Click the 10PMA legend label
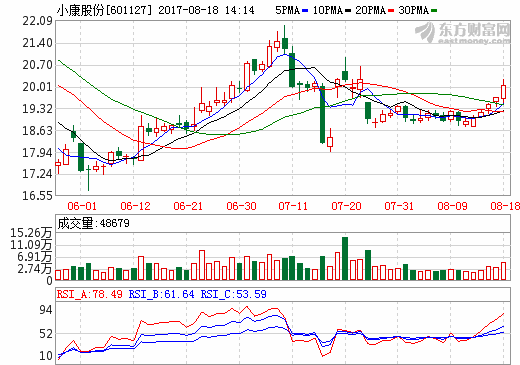 pos(328,10)
